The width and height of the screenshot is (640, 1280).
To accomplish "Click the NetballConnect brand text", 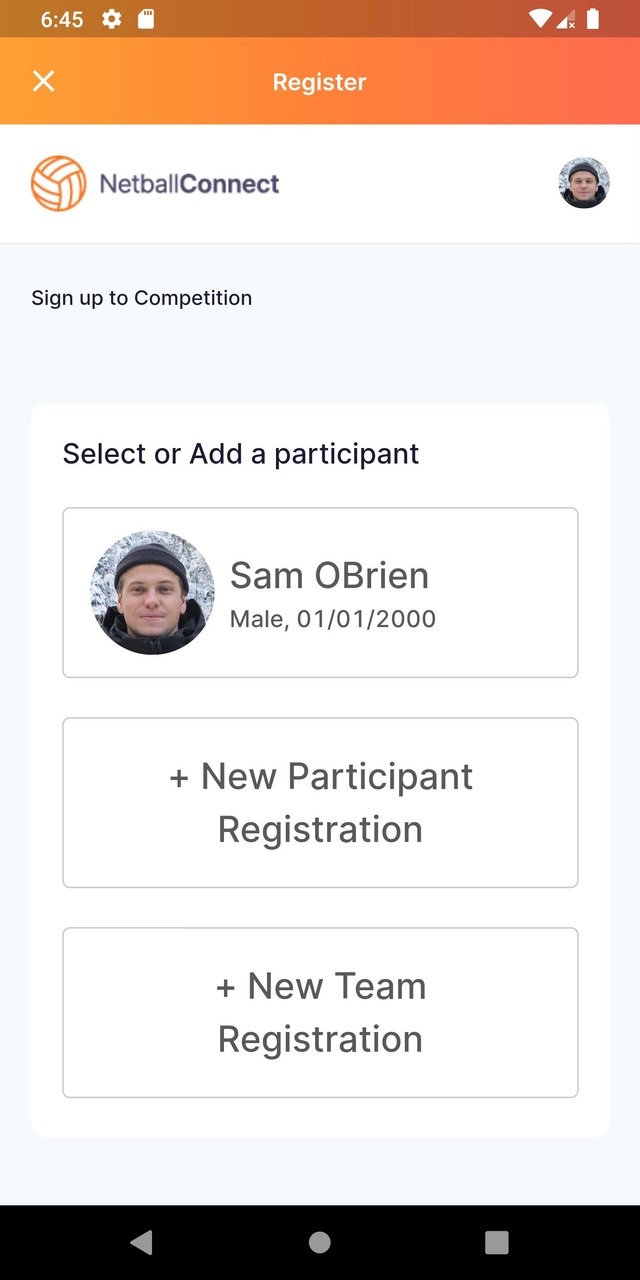I will [189, 184].
